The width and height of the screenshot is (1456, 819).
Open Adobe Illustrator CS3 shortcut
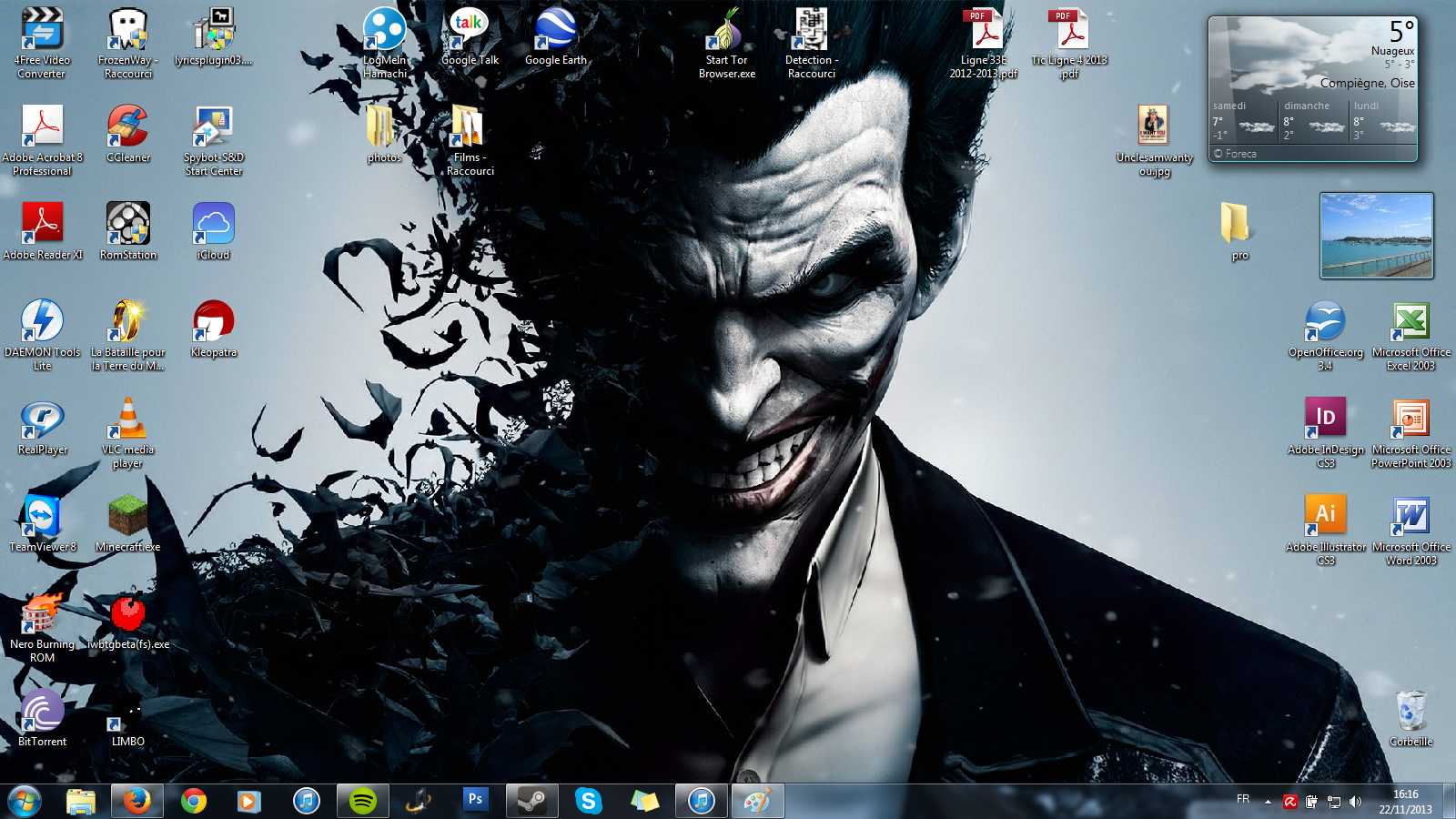[1326, 530]
